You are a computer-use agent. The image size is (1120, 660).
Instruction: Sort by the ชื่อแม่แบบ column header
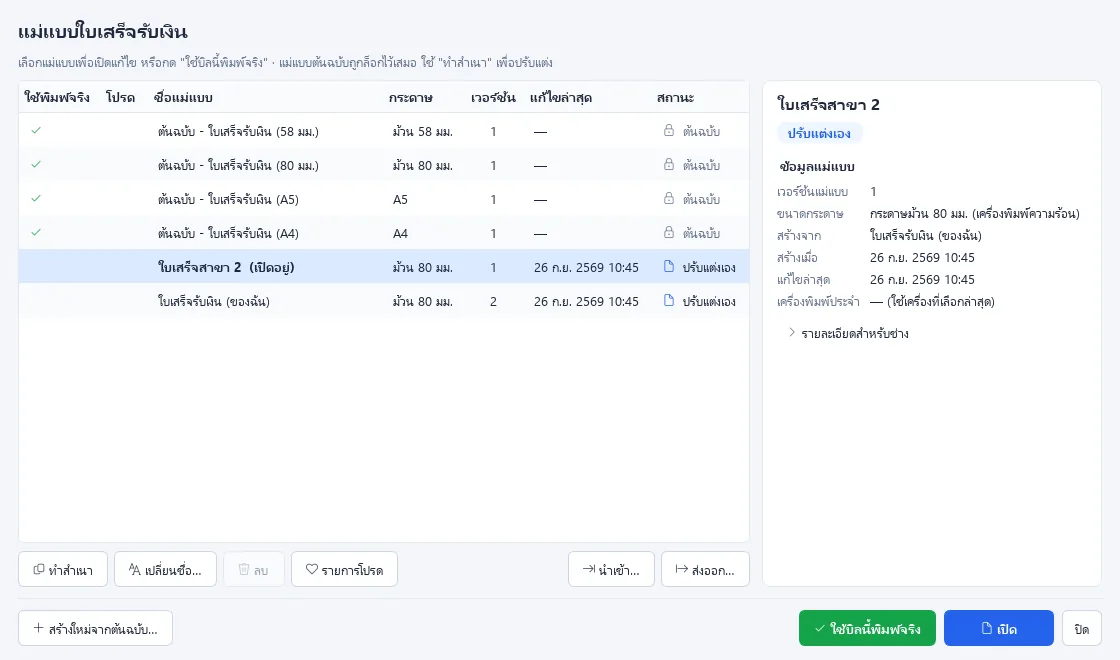click(183, 98)
